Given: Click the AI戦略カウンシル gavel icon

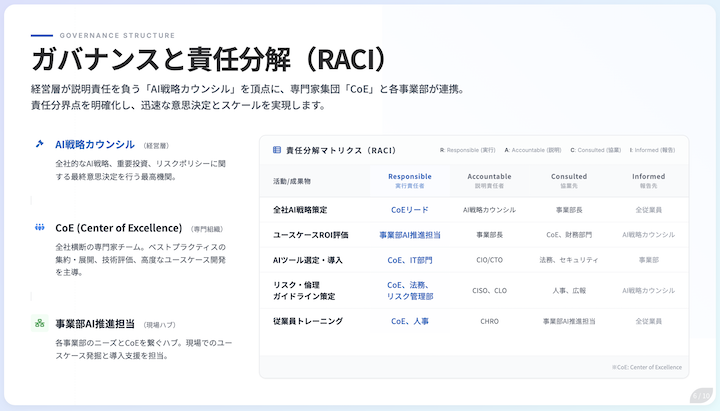Looking at the screenshot, I should coord(39,144).
